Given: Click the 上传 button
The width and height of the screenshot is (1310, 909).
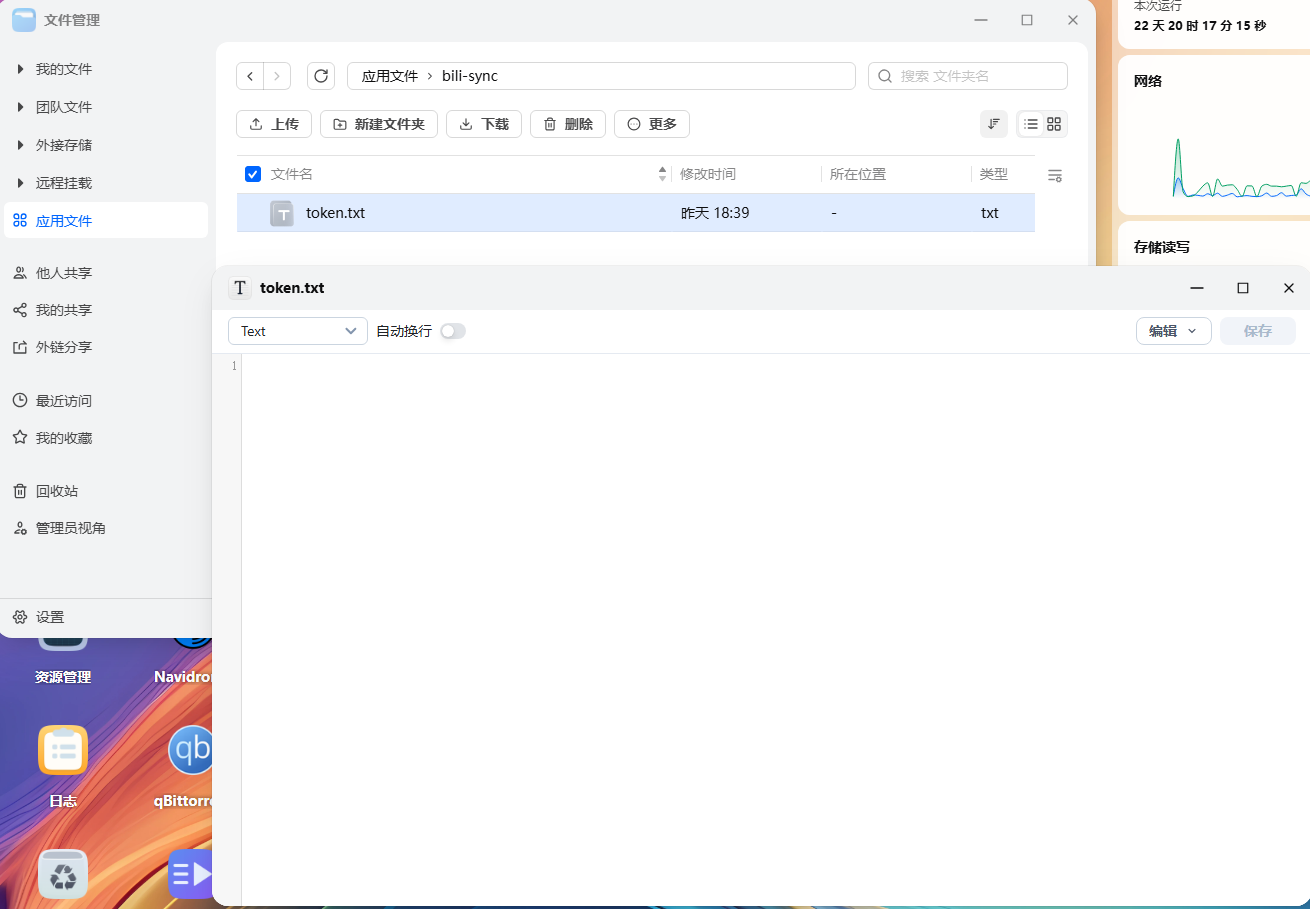Looking at the screenshot, I should [274, 124].
